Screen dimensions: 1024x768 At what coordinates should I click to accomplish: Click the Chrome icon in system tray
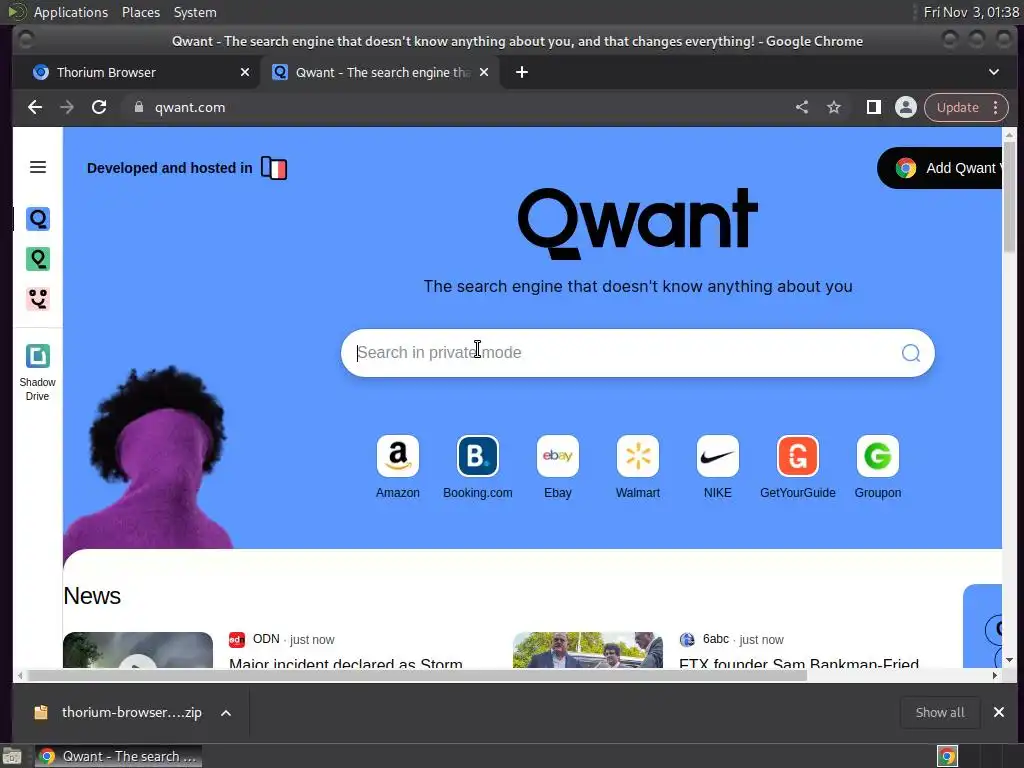(947, 756)
